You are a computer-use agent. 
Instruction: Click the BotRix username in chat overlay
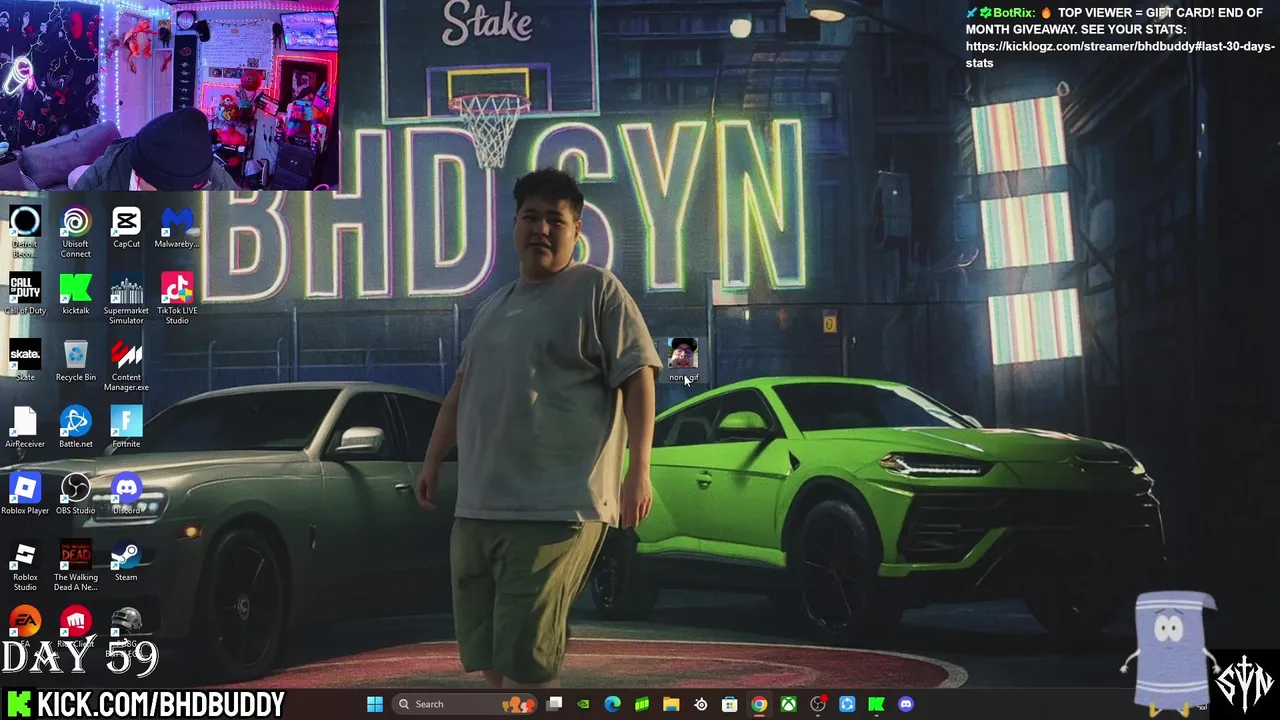click(x=1013, y=13)
